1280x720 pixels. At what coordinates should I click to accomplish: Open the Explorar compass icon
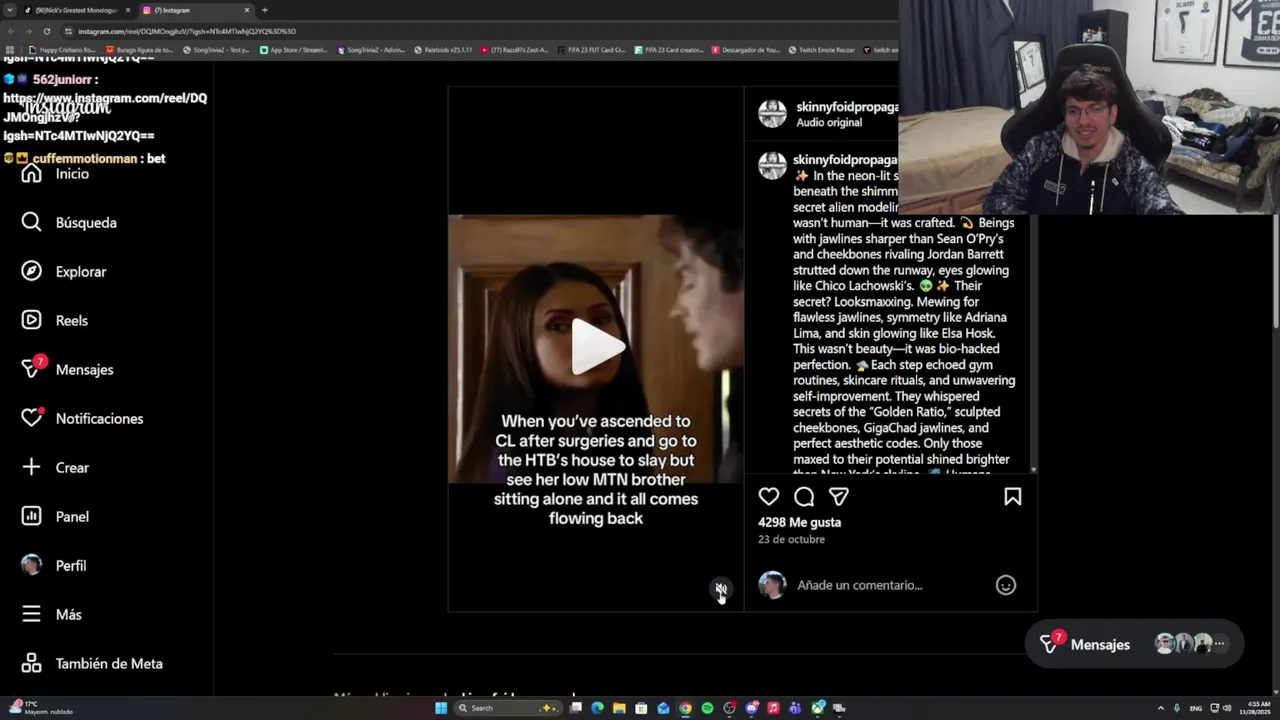coord(32,272)
